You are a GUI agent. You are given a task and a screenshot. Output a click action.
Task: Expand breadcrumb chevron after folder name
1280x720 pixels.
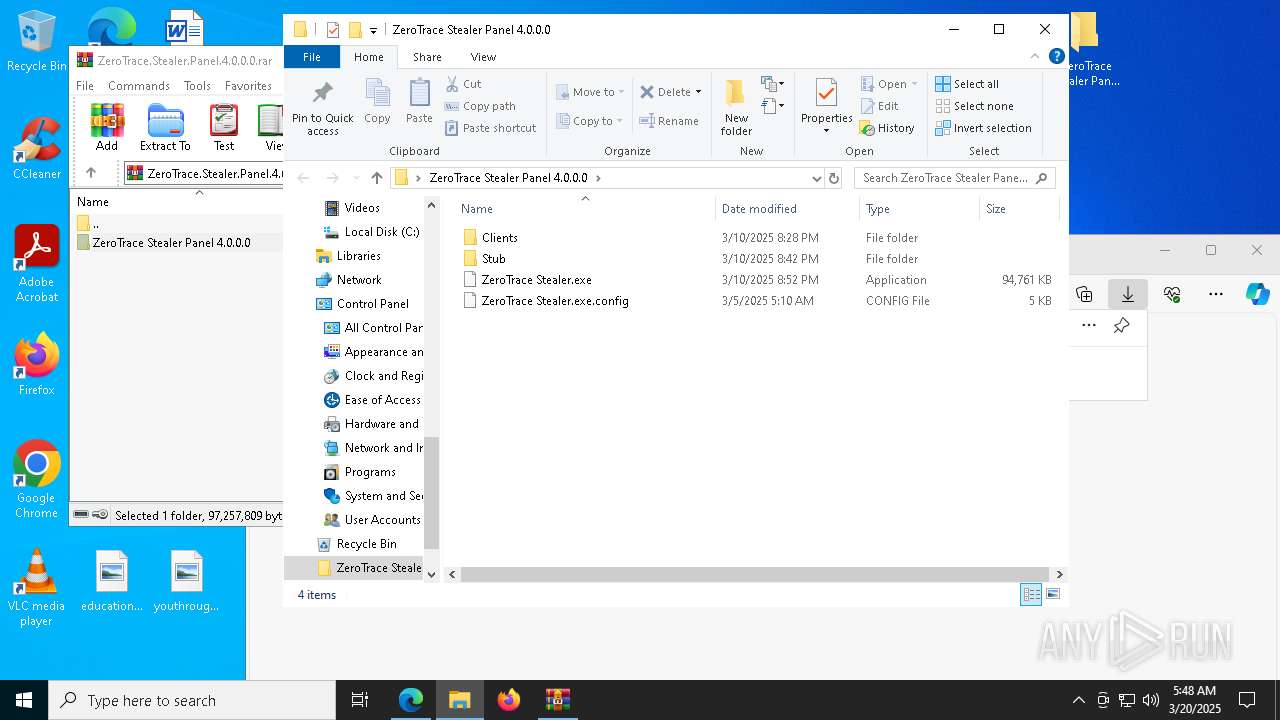click(598, 178)
